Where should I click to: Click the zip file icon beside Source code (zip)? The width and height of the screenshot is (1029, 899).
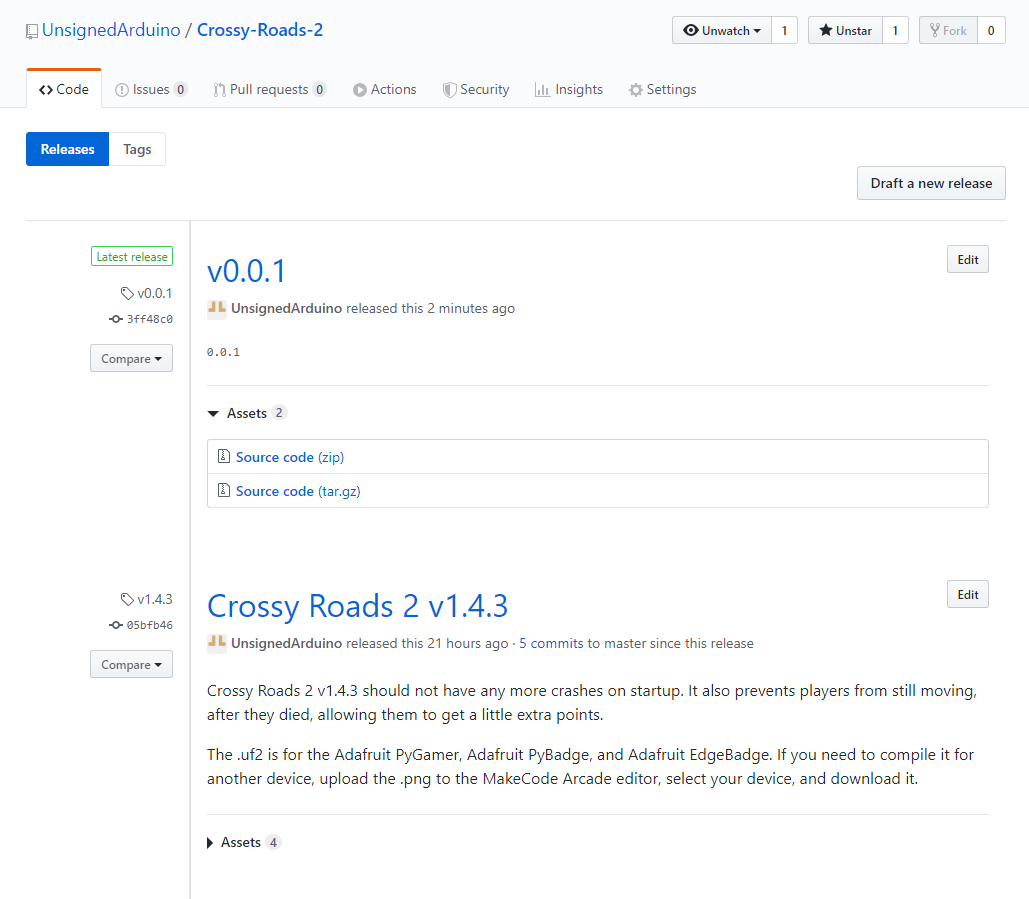coord(224,456)
